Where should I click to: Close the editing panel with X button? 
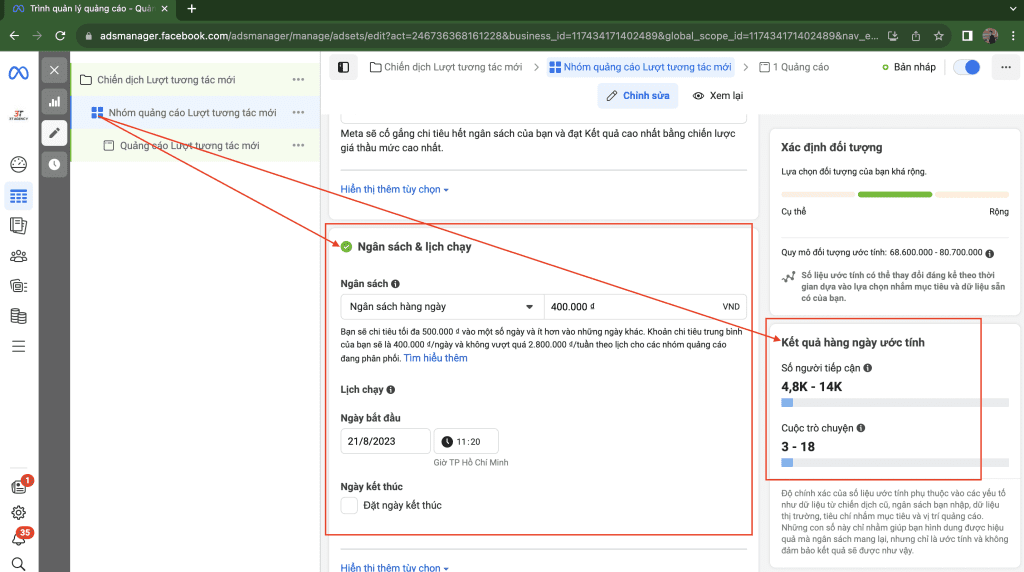pyautogui.click(x=54, y=70)
